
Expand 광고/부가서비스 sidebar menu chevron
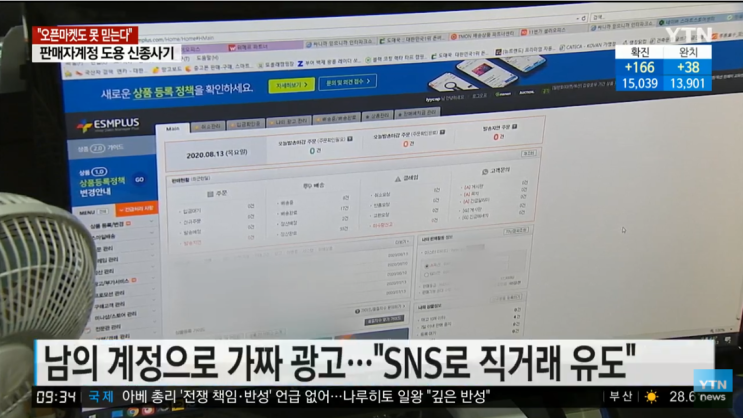[x=154, y=278]
